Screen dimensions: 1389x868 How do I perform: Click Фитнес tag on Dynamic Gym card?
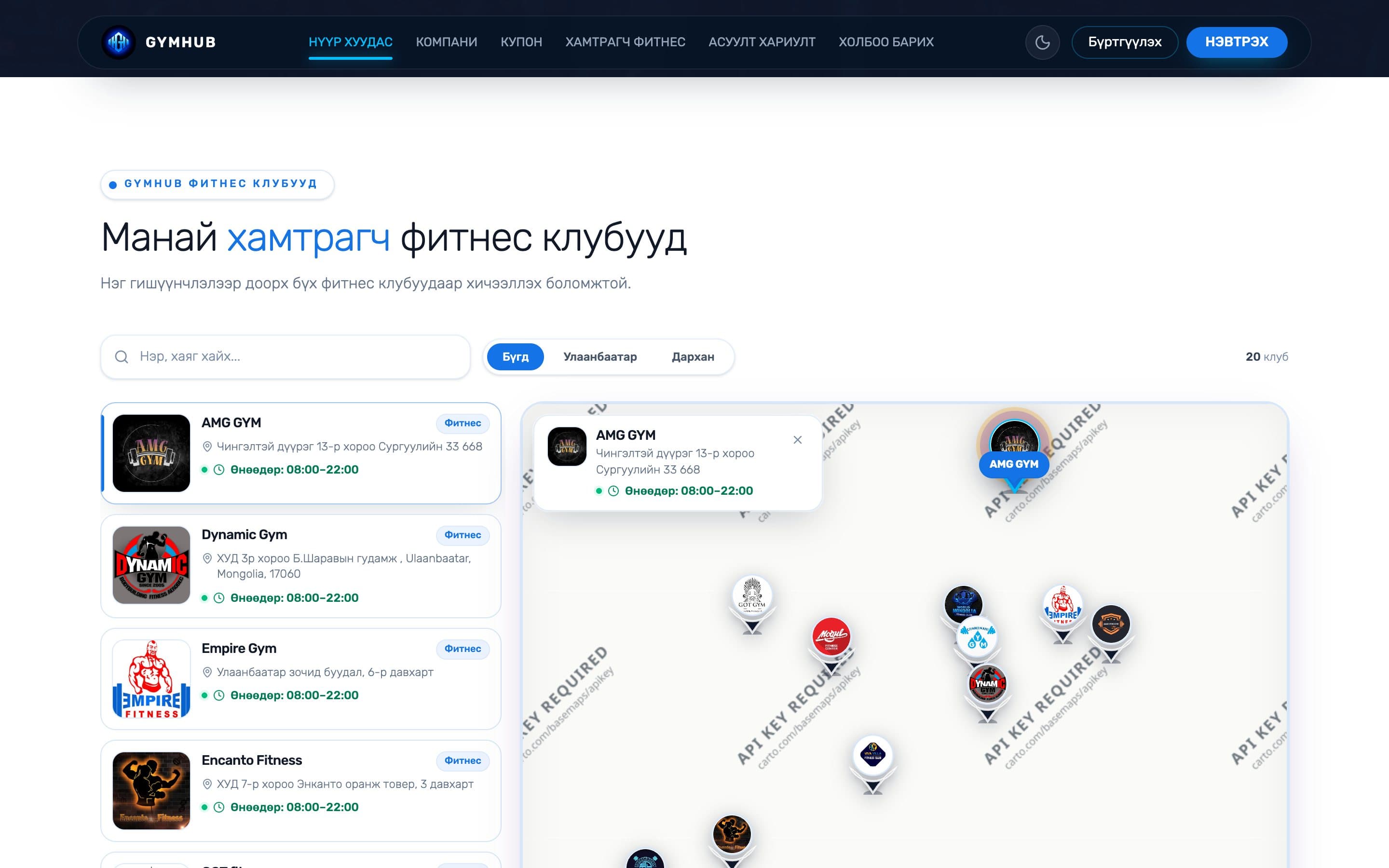pos(463,535)
